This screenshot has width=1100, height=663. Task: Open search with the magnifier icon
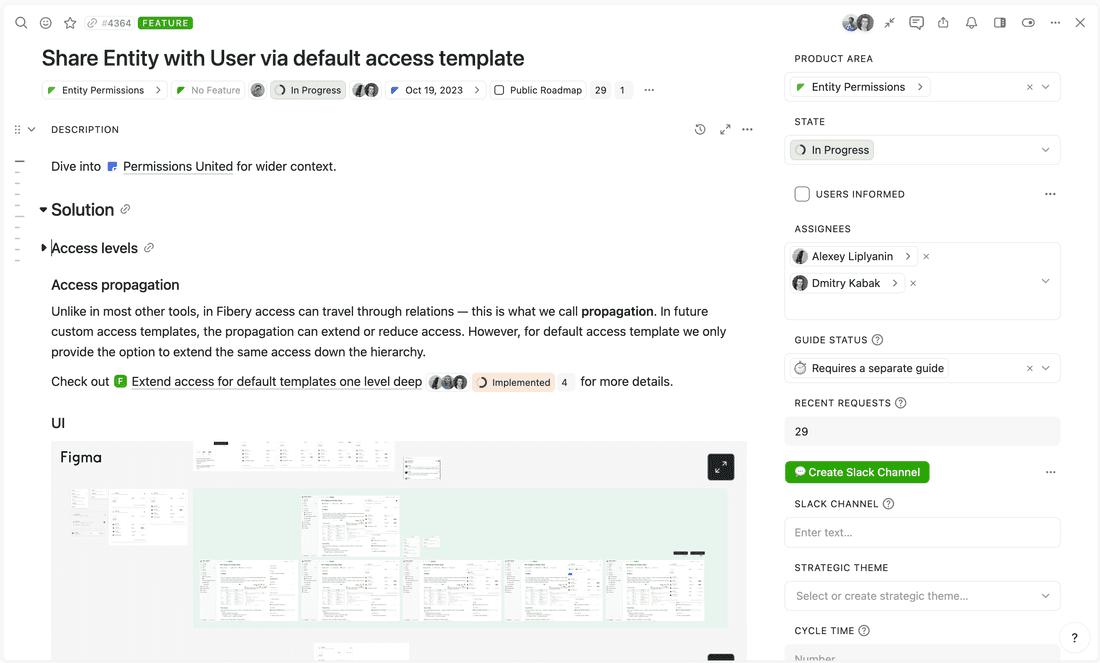(x=21, y=23)
